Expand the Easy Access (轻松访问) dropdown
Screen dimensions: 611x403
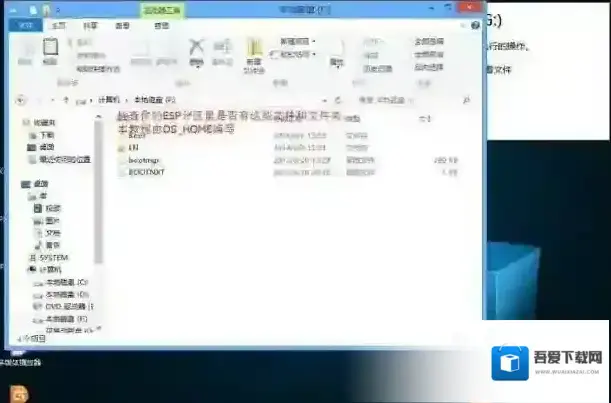pos(298,51)
